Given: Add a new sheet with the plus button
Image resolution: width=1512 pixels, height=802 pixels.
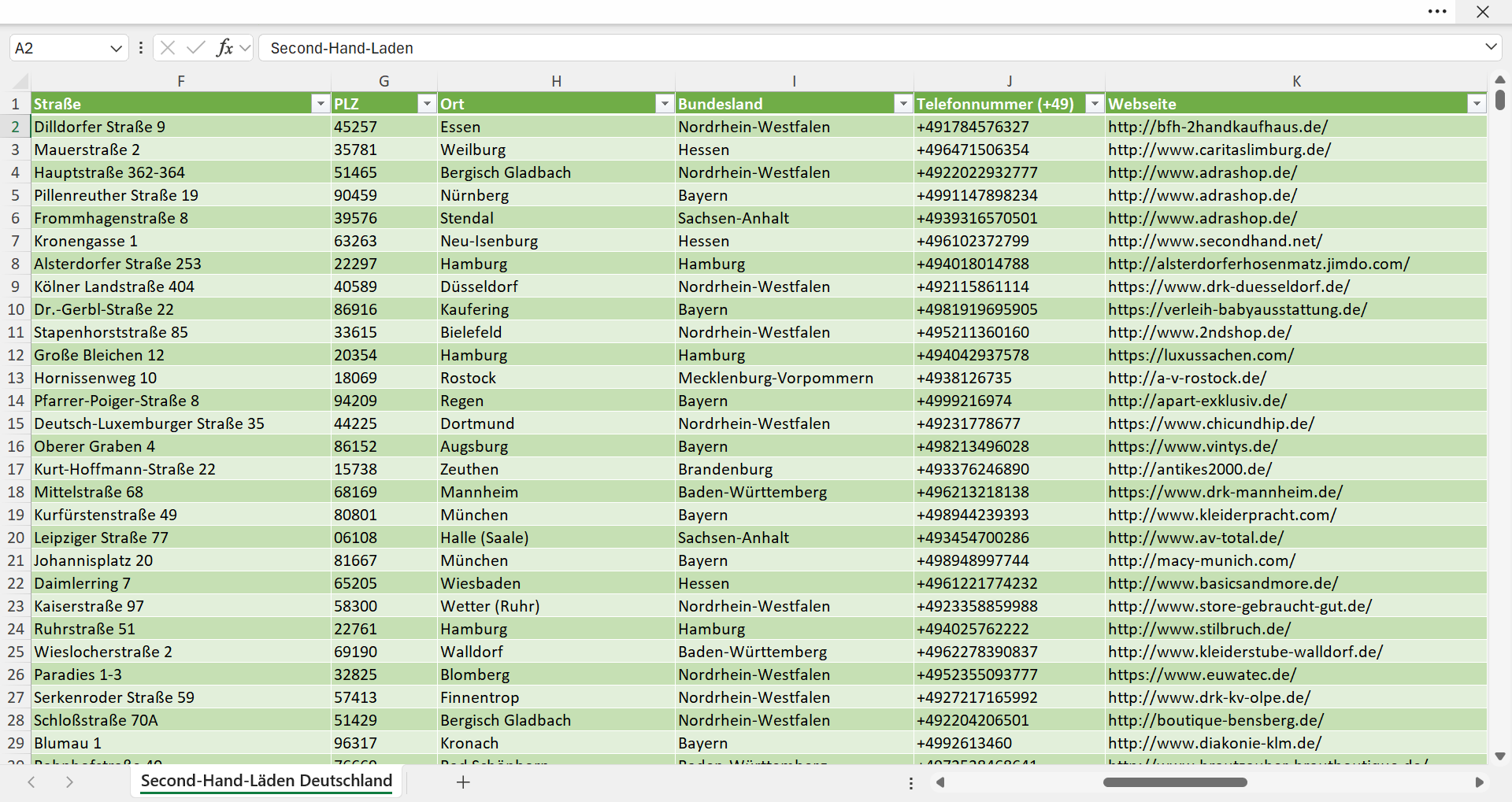Looking at the screenshot, I should point(463,782).
